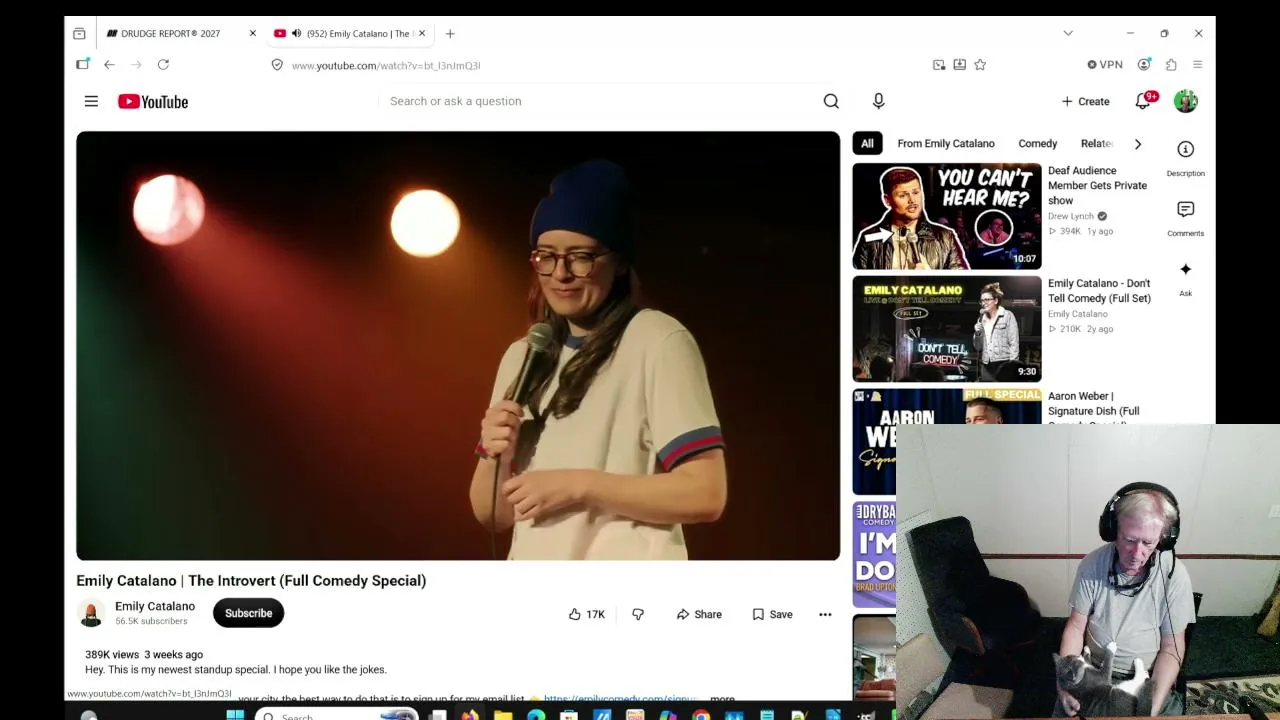This screenshot has height=720, width=1280.
Task: Subscribe to Emily Catalano
Action: [x=248, y=613]
